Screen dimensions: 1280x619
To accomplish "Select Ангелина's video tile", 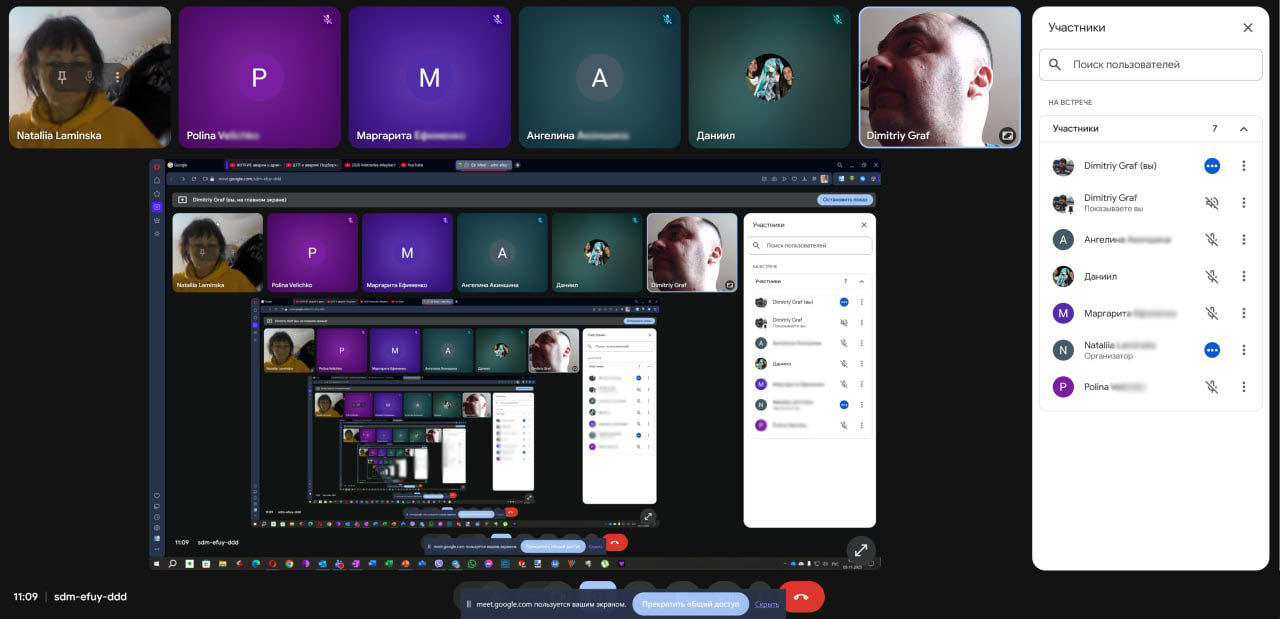I will coord(600,78).
